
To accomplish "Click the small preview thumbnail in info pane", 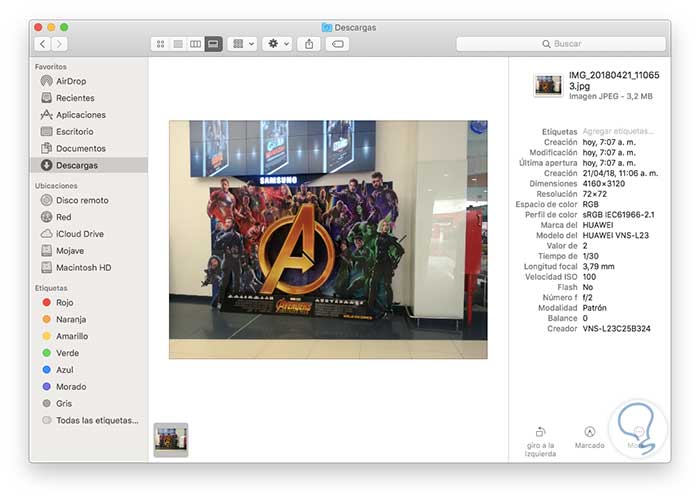I will click(x=548, y=85).
